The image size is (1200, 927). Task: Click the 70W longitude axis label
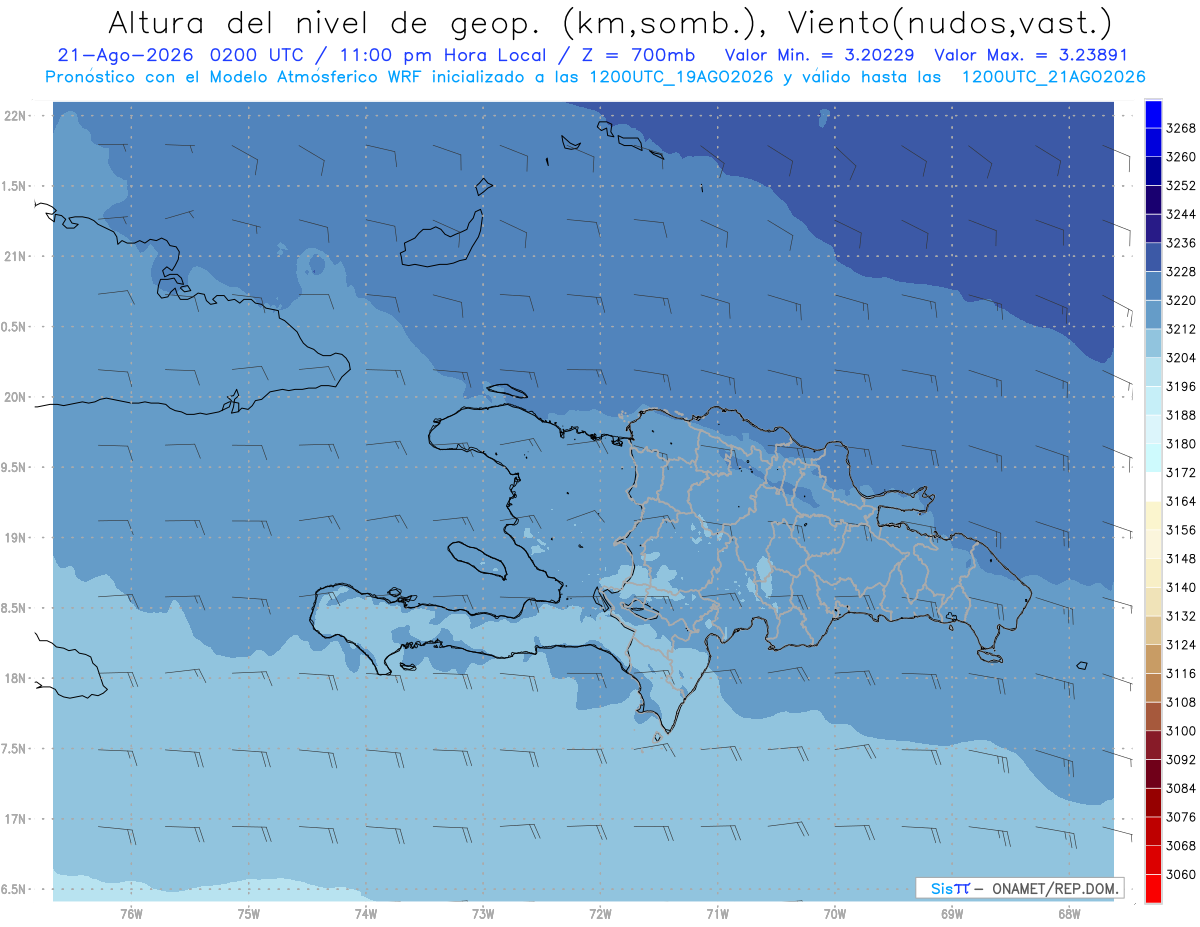pyautogui.click(x=835, y=913)
